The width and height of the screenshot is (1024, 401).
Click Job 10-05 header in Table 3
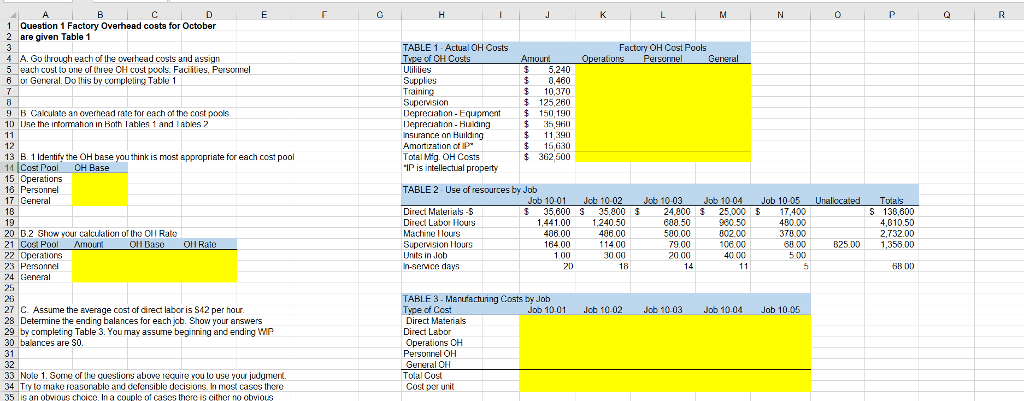[x=780, y=309]
